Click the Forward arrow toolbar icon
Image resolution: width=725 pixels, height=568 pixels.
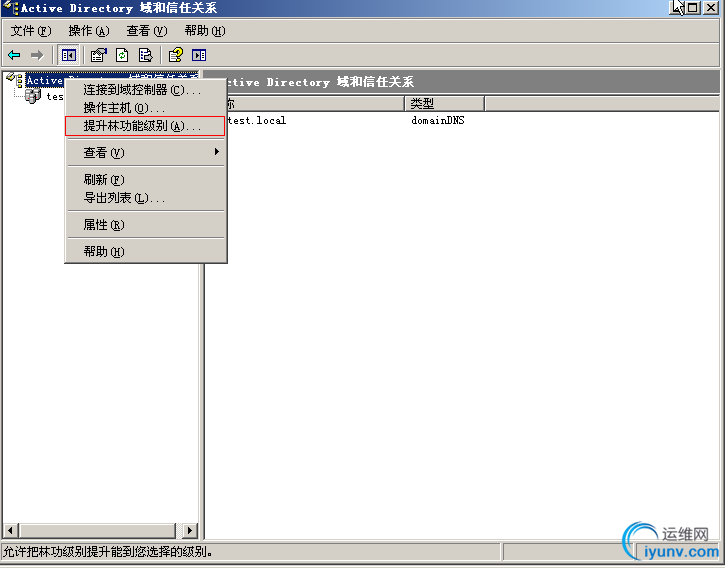[x=37, y=56]
